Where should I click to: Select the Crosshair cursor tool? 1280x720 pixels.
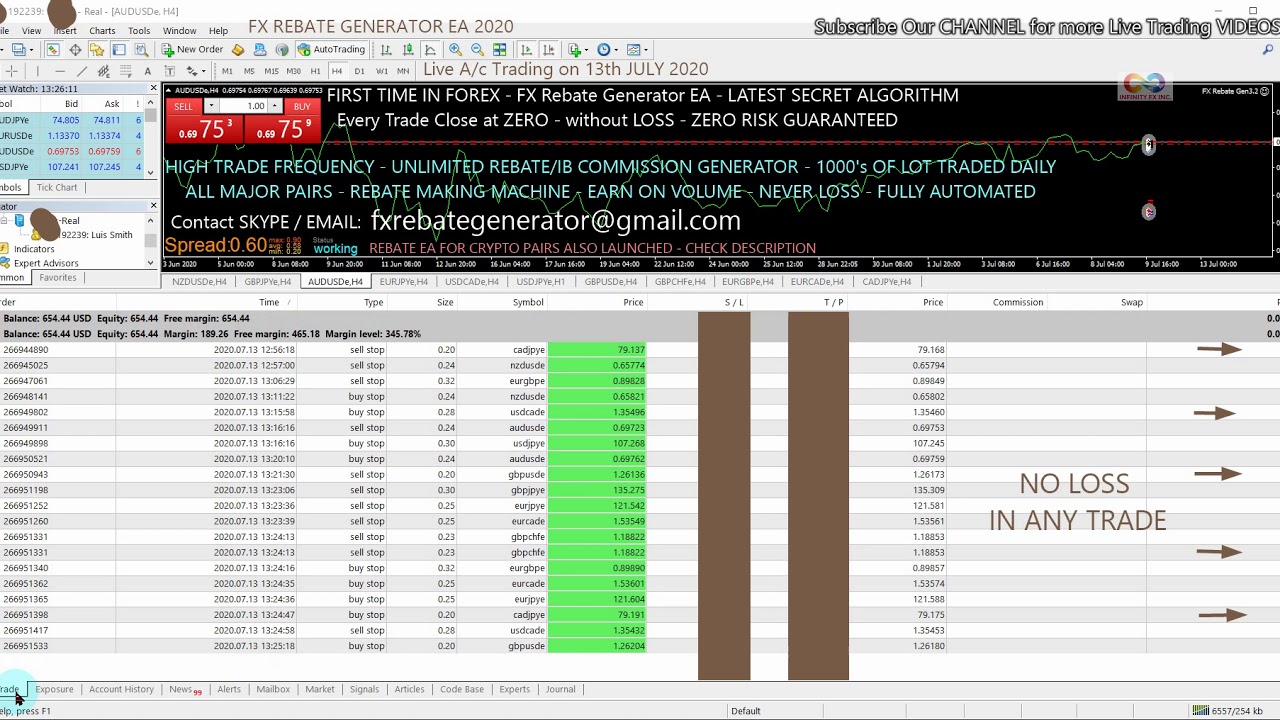(x=11, y=71)
